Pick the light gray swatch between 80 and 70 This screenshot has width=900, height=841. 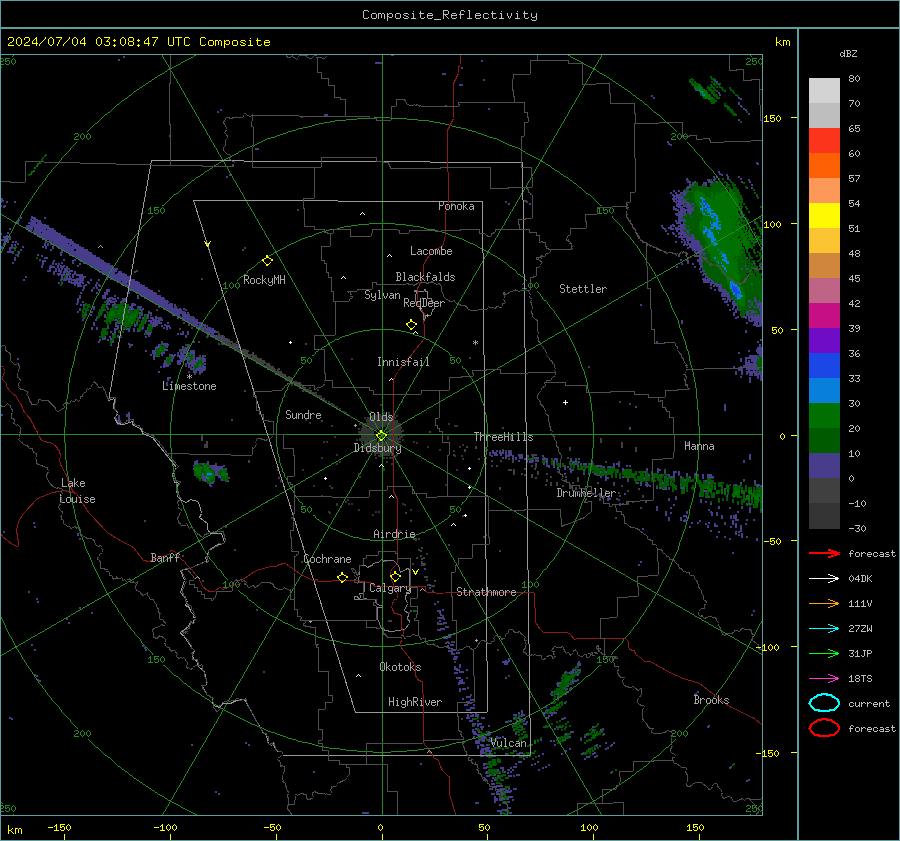tap(824, 91)
